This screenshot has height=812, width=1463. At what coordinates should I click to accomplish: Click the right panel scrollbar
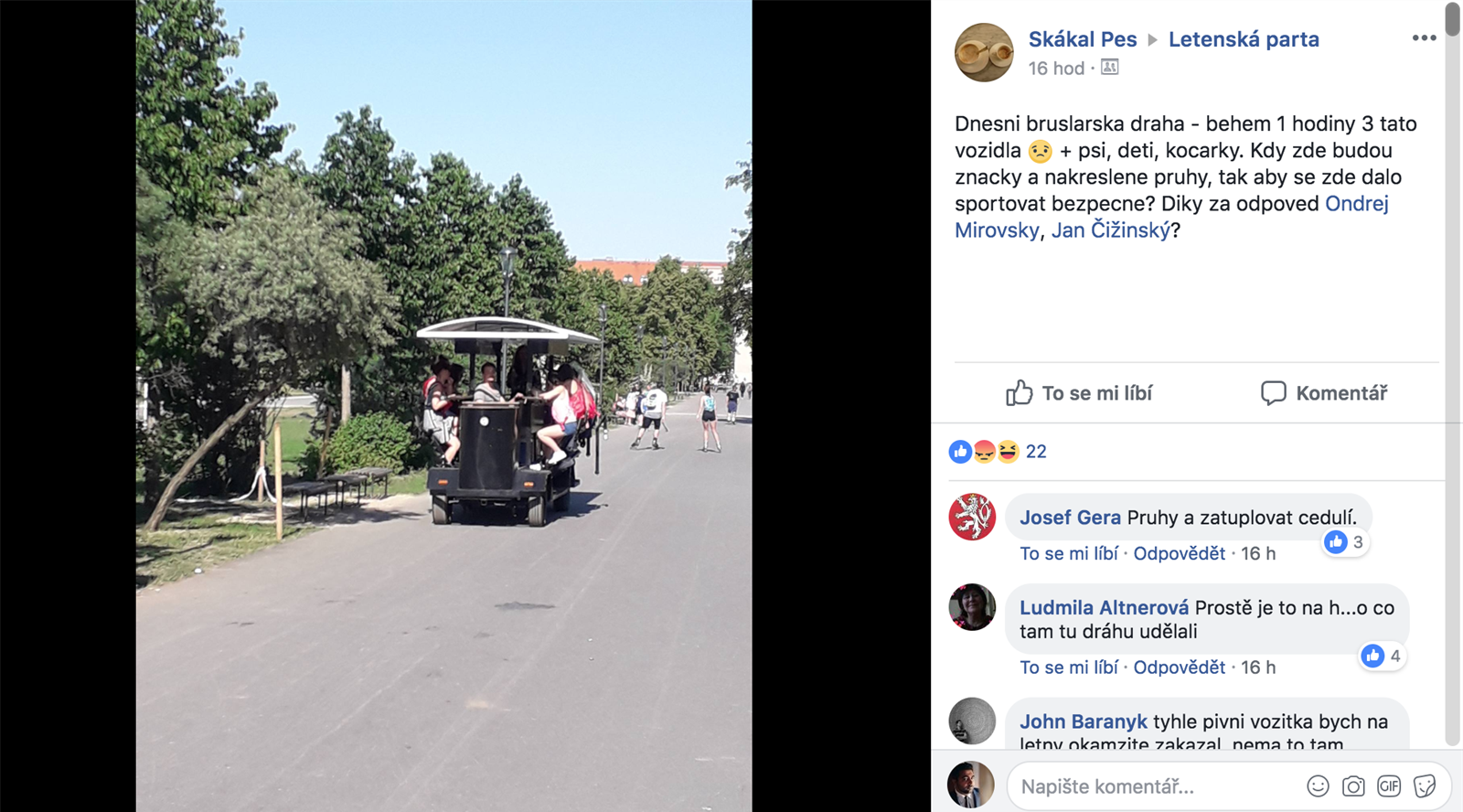[1452, 375]
